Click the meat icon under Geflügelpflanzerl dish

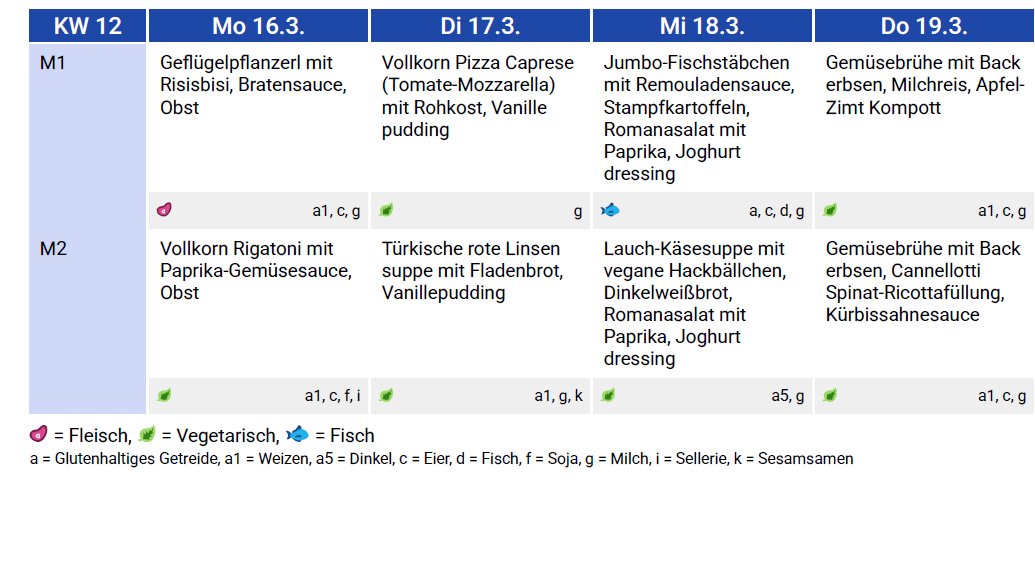coord(165,210)
